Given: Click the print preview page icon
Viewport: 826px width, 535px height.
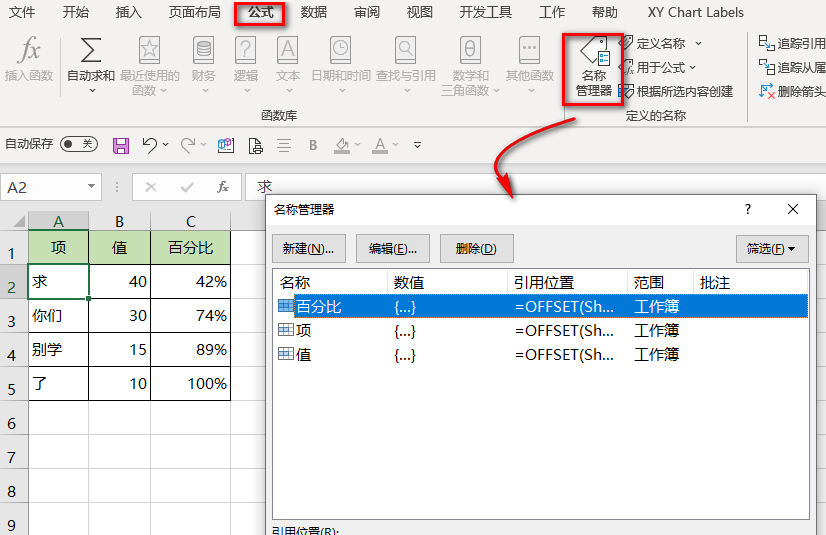Looking at the screenshot, I should point(255,145).
